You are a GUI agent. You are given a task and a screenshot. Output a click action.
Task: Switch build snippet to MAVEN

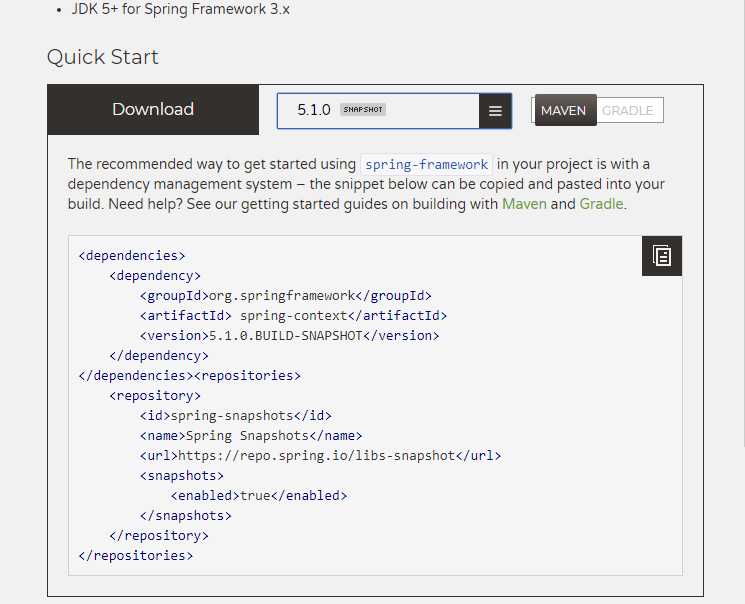565,110
